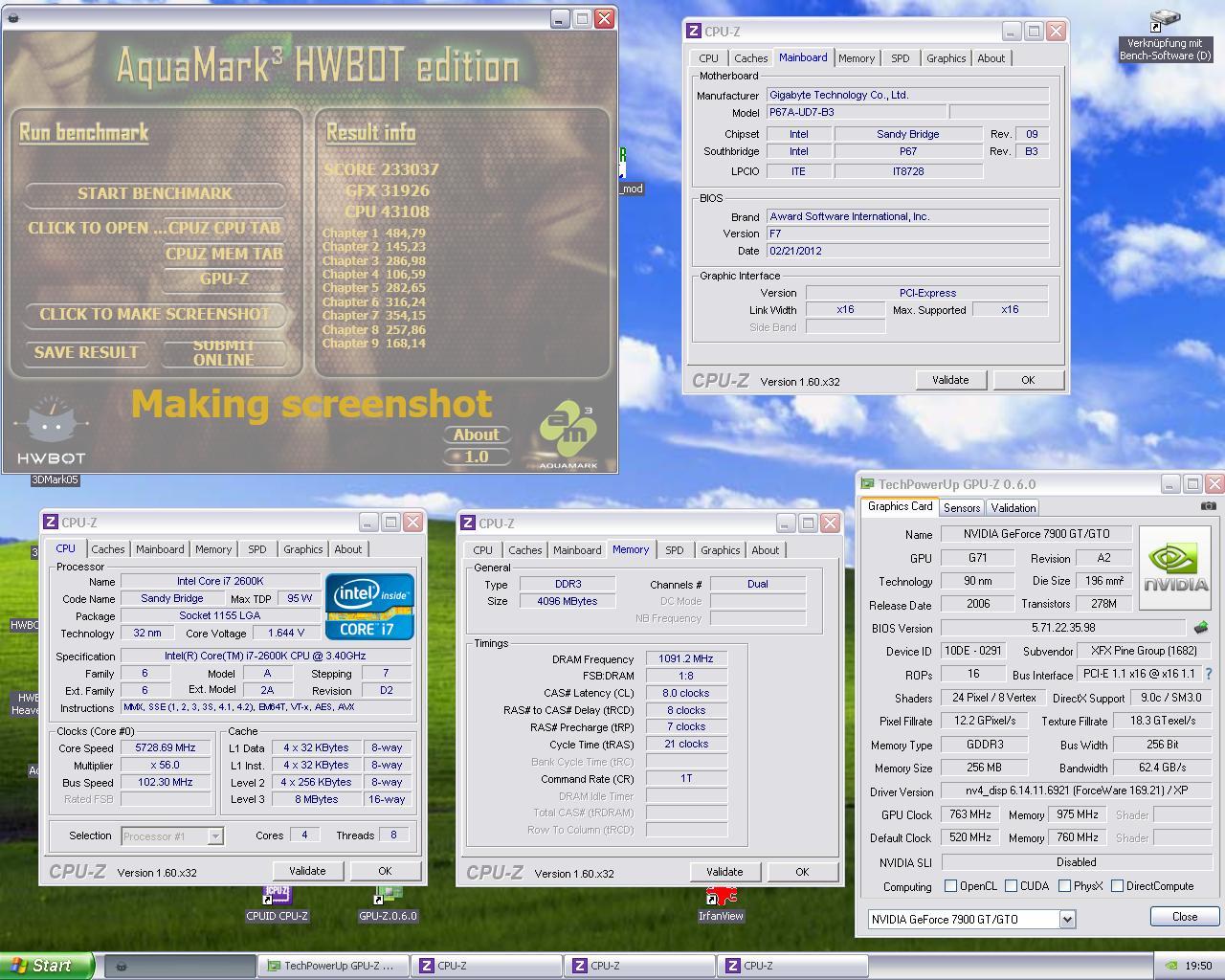
Task: Enable the CUDA checkbox
Action: tap(1011, 886)
